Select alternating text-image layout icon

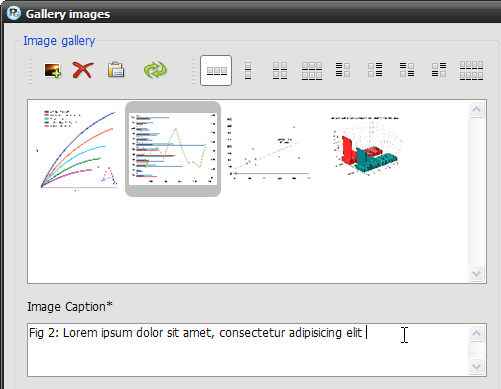[x=407, y=70]
